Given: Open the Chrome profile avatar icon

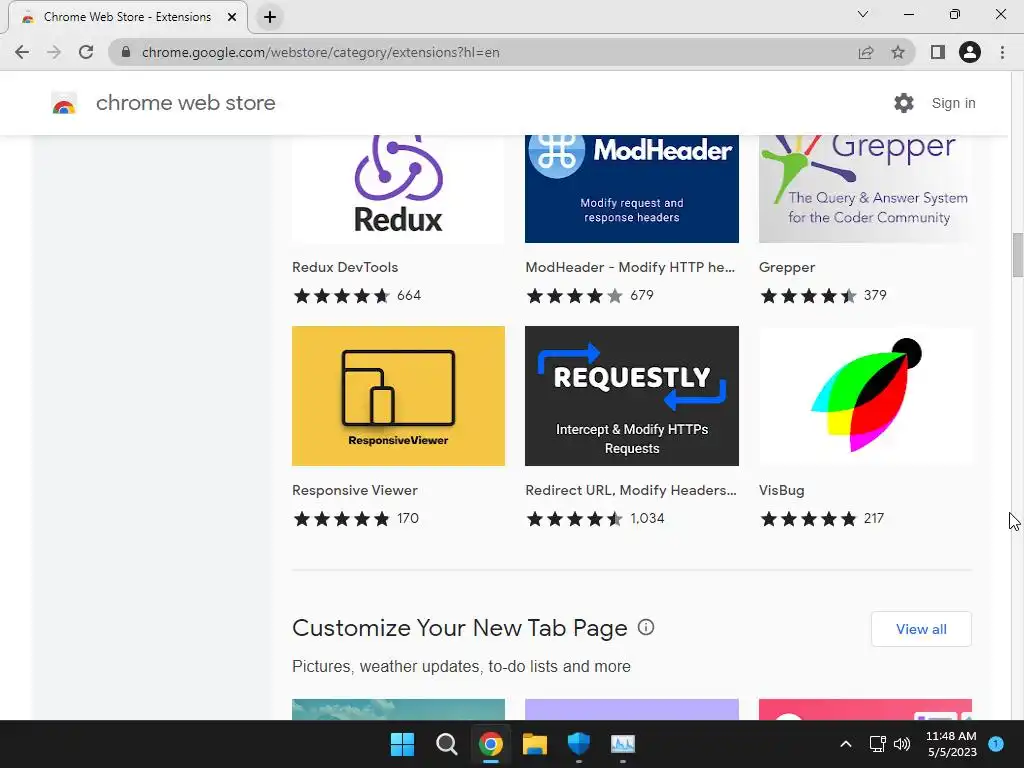Looking at the screenshot, I should [970, 52].
